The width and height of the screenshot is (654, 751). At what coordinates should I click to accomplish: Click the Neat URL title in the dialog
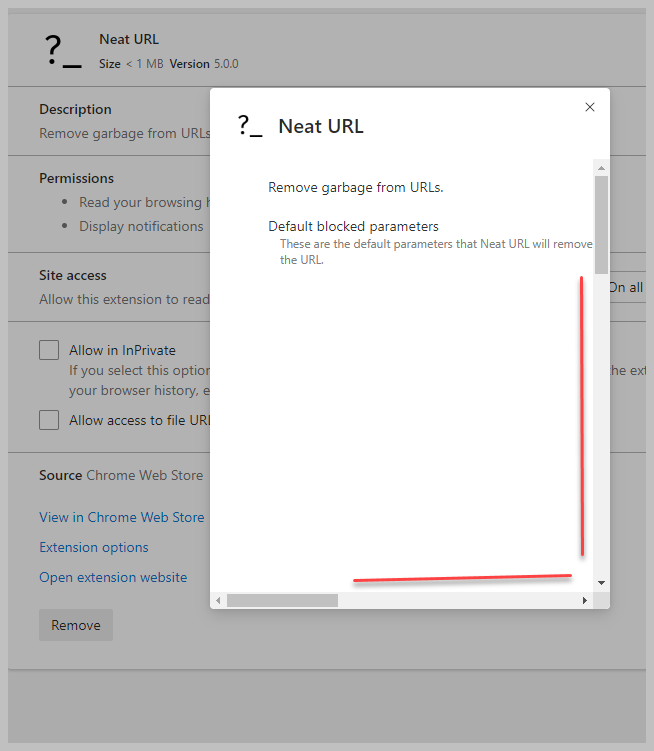(x=321, y=126)
